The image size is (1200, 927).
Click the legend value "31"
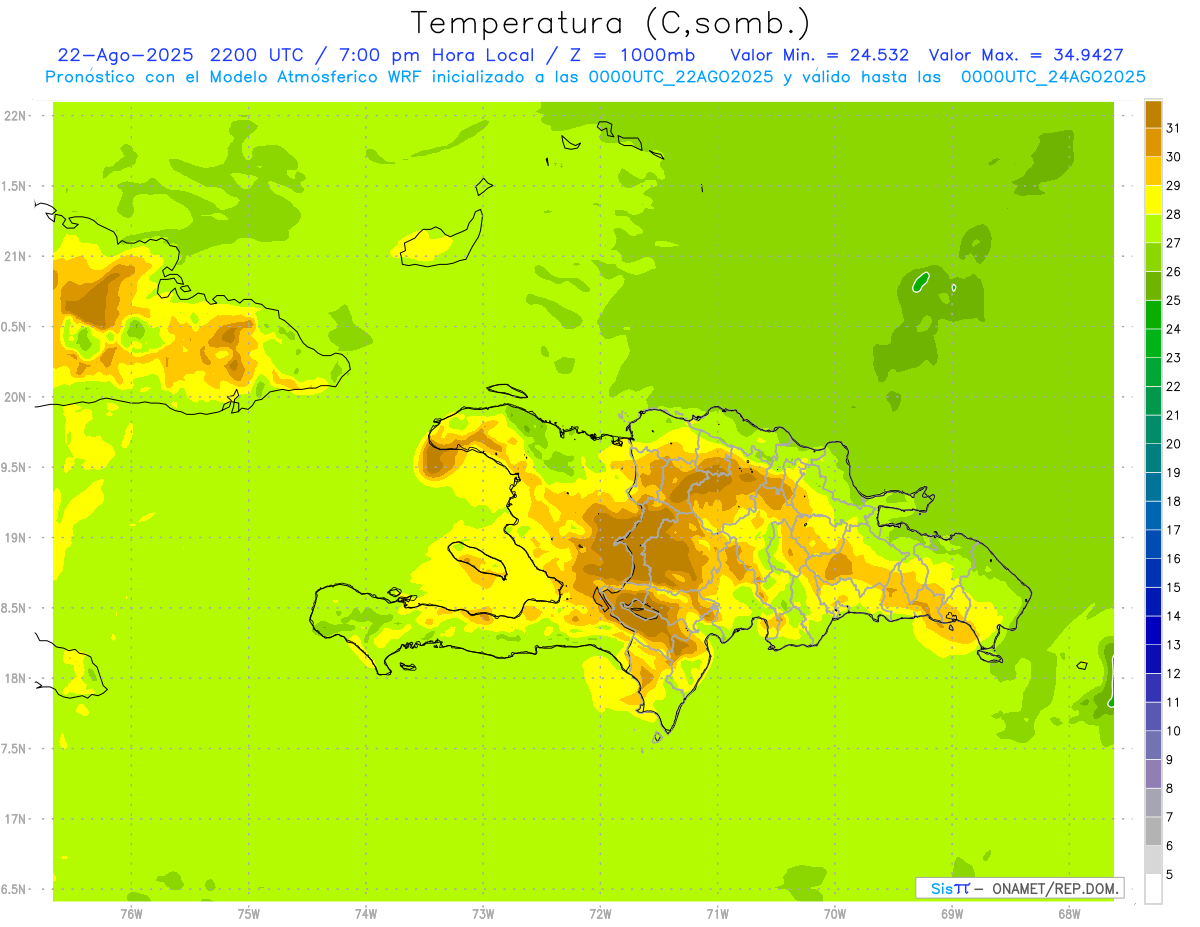click(1174, 128)
